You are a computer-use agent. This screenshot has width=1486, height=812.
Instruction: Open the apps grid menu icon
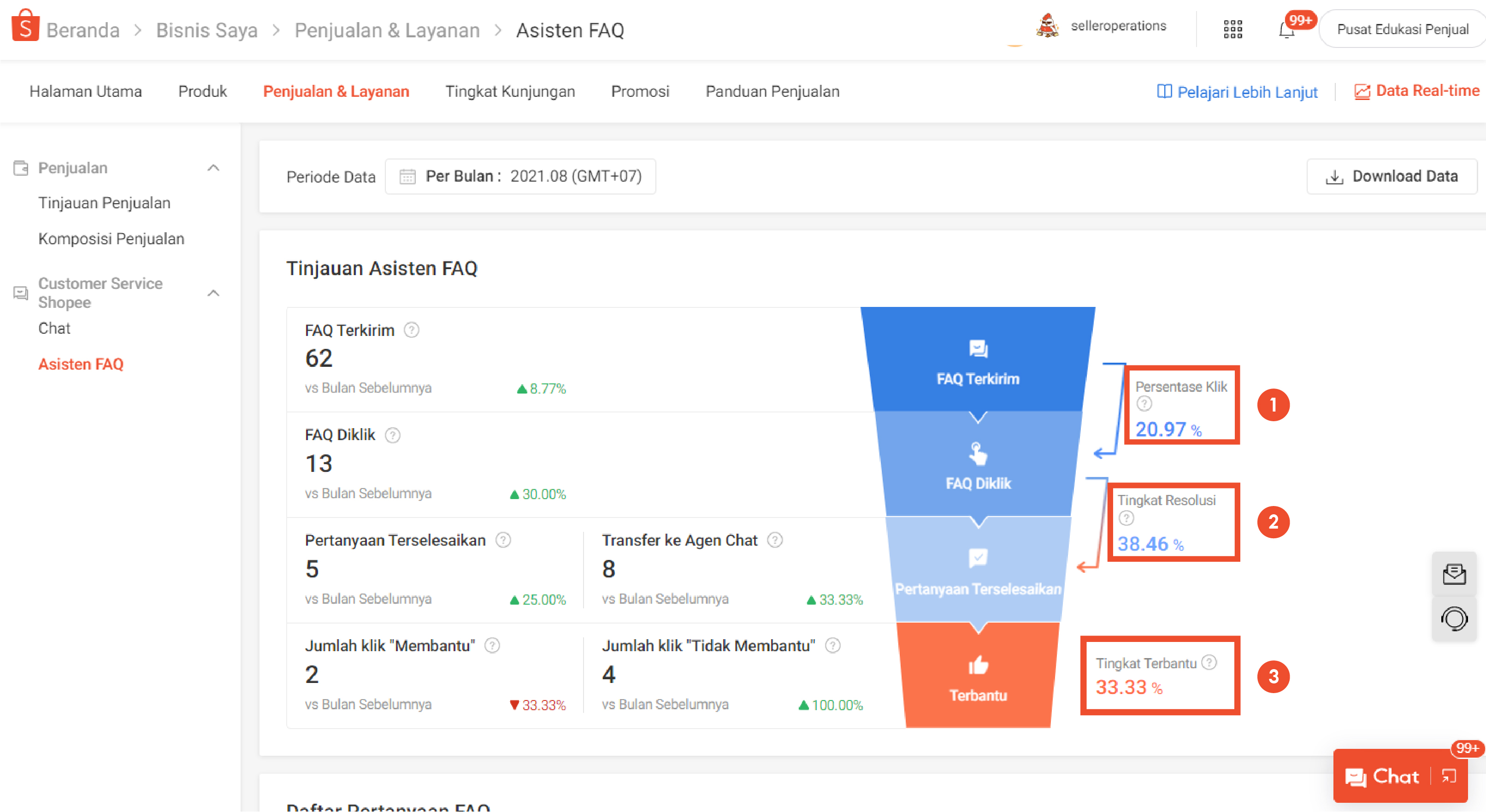pos(1232,29)
